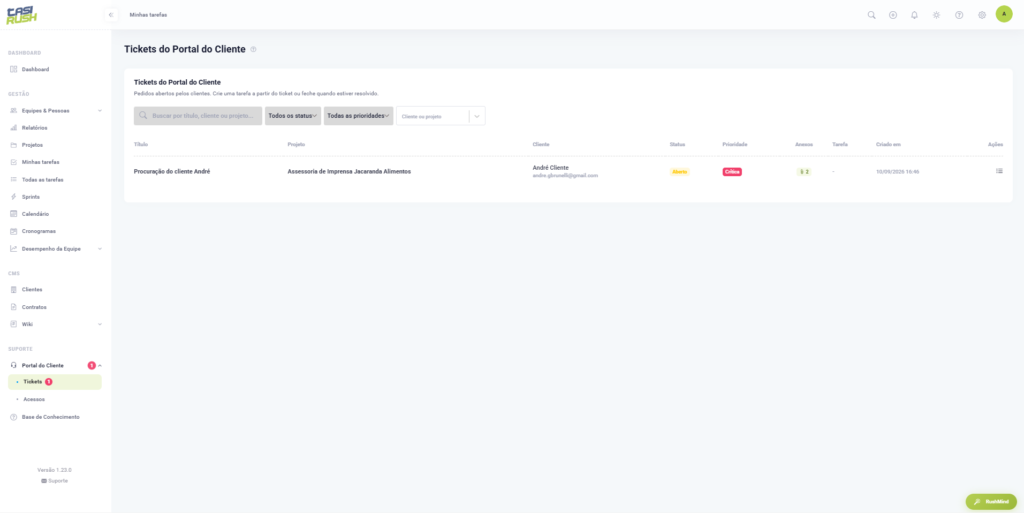Open Cronogramas in sidebar
This screenshot has width=1024, height=513.
(x=56, y=231)
